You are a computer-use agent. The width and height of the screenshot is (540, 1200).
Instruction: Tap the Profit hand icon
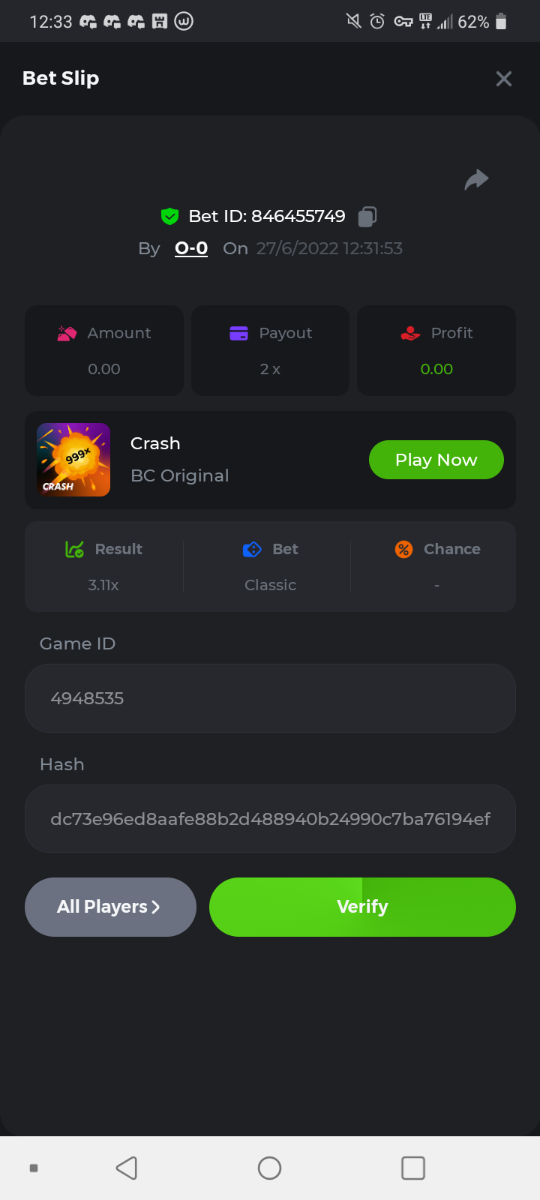point(410,333)
